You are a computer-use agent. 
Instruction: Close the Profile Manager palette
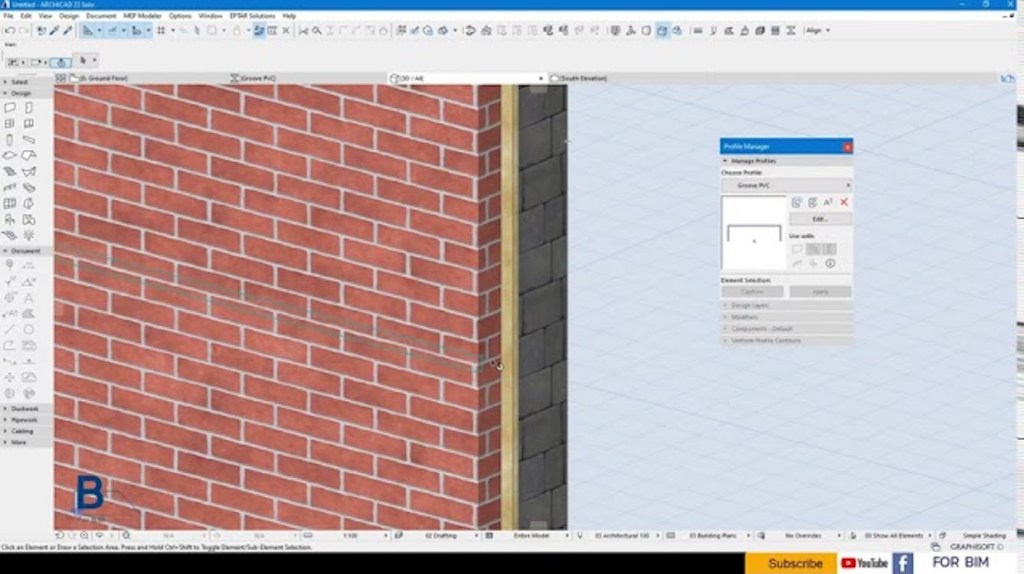pos(847,147)
